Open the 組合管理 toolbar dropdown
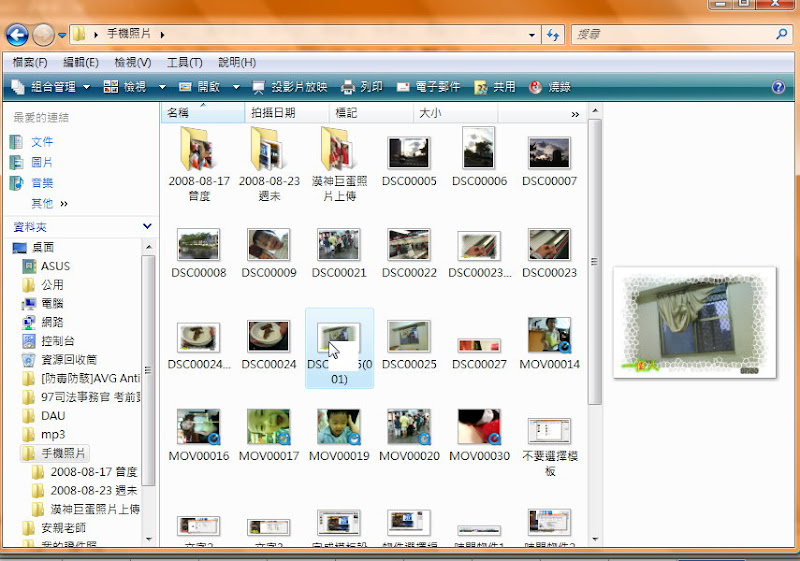 [51, 87]
